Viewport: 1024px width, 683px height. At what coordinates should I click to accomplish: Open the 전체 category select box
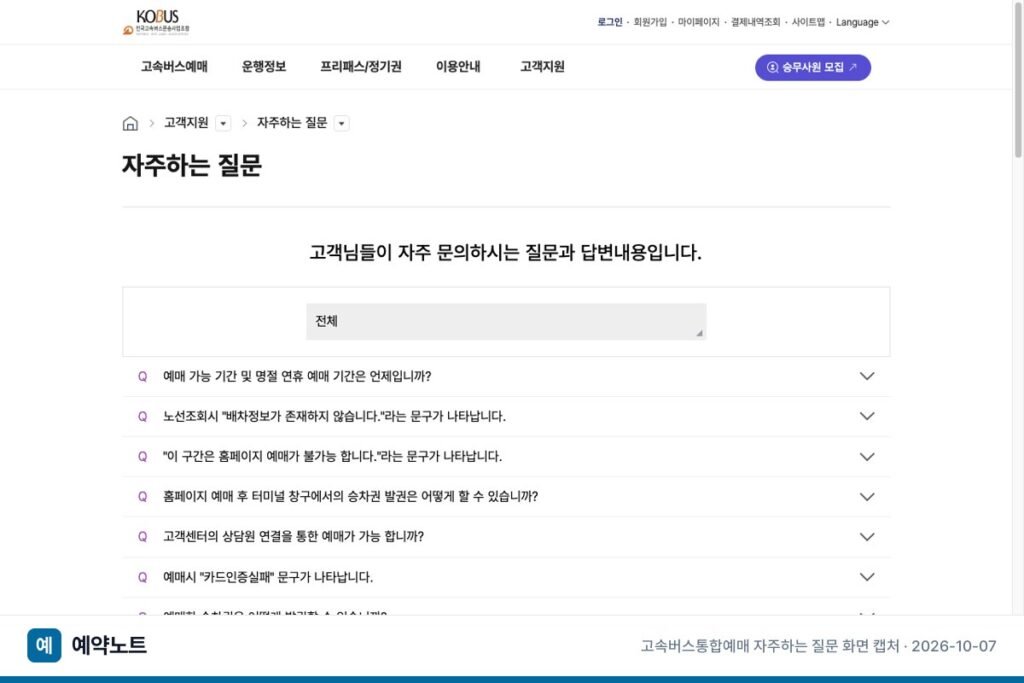tap(506, 321)
